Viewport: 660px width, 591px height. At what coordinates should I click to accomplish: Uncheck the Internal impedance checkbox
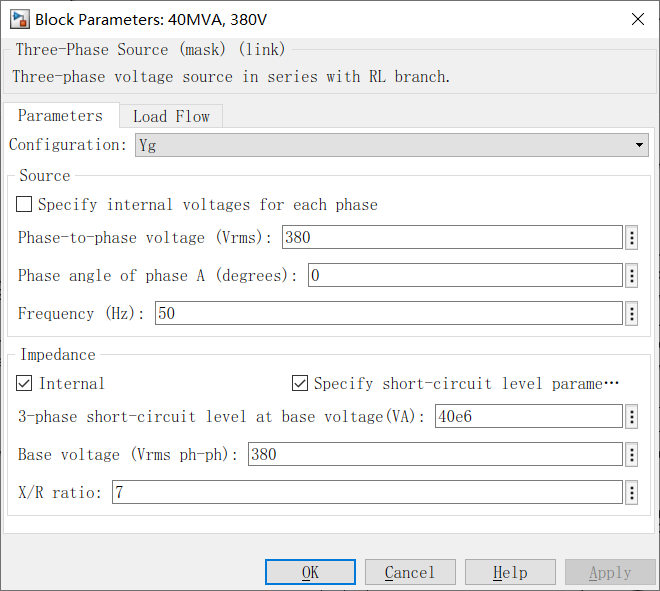coord(25,383)
